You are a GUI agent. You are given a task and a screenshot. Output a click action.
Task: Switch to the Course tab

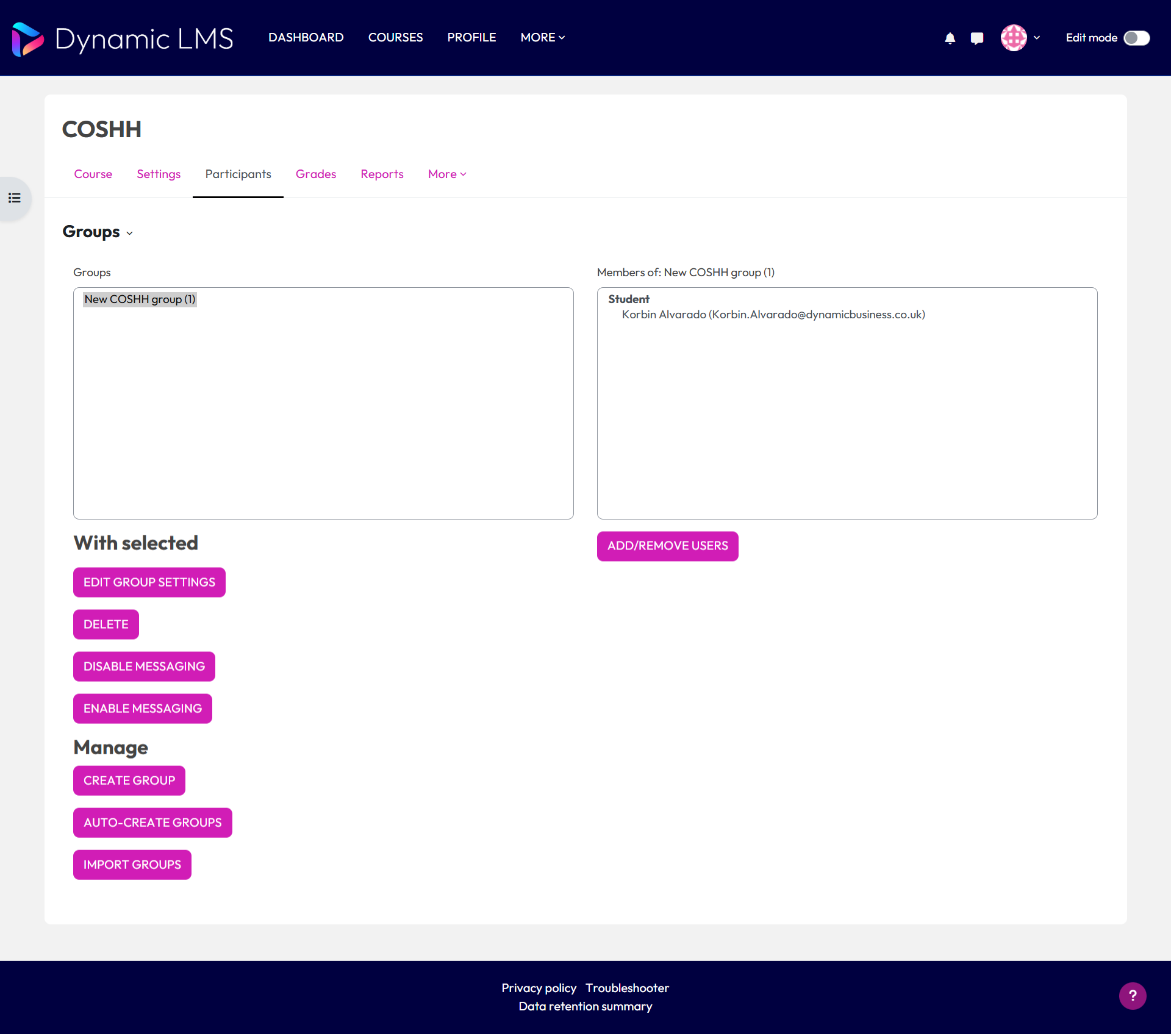93,174
